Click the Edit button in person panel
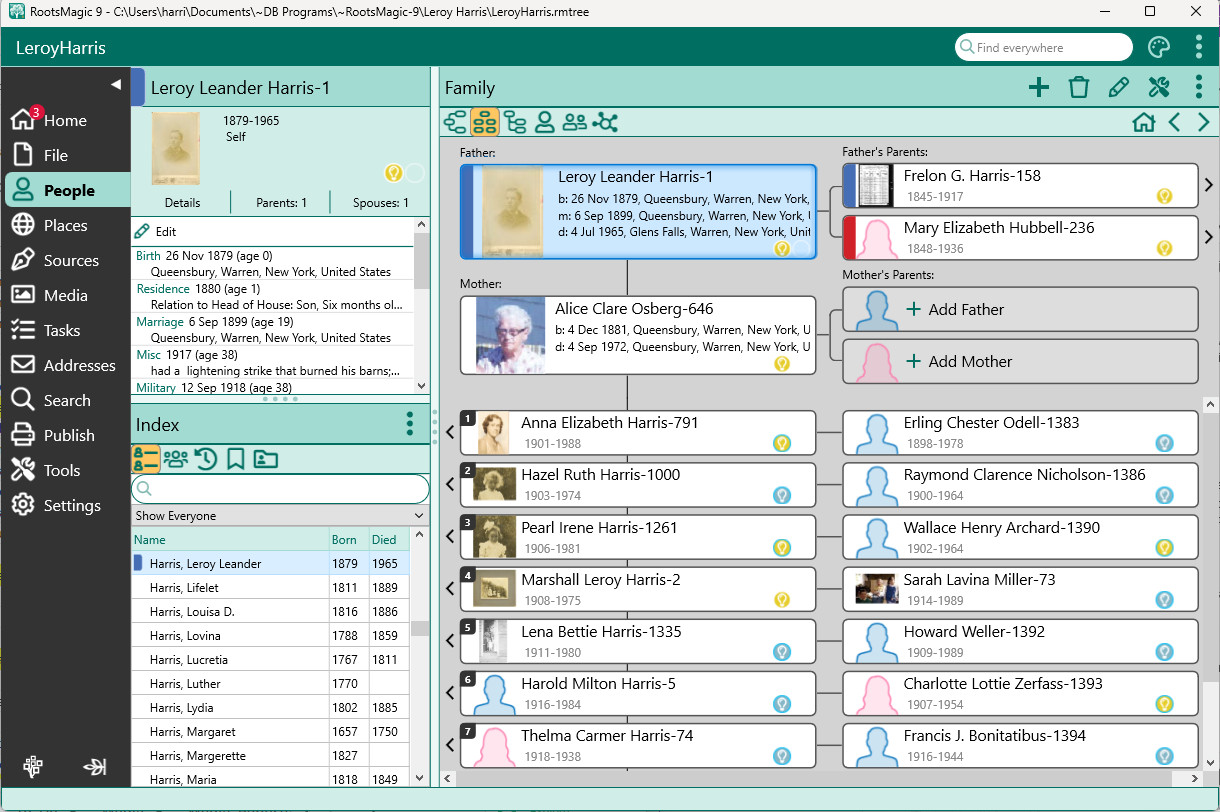 156,231
